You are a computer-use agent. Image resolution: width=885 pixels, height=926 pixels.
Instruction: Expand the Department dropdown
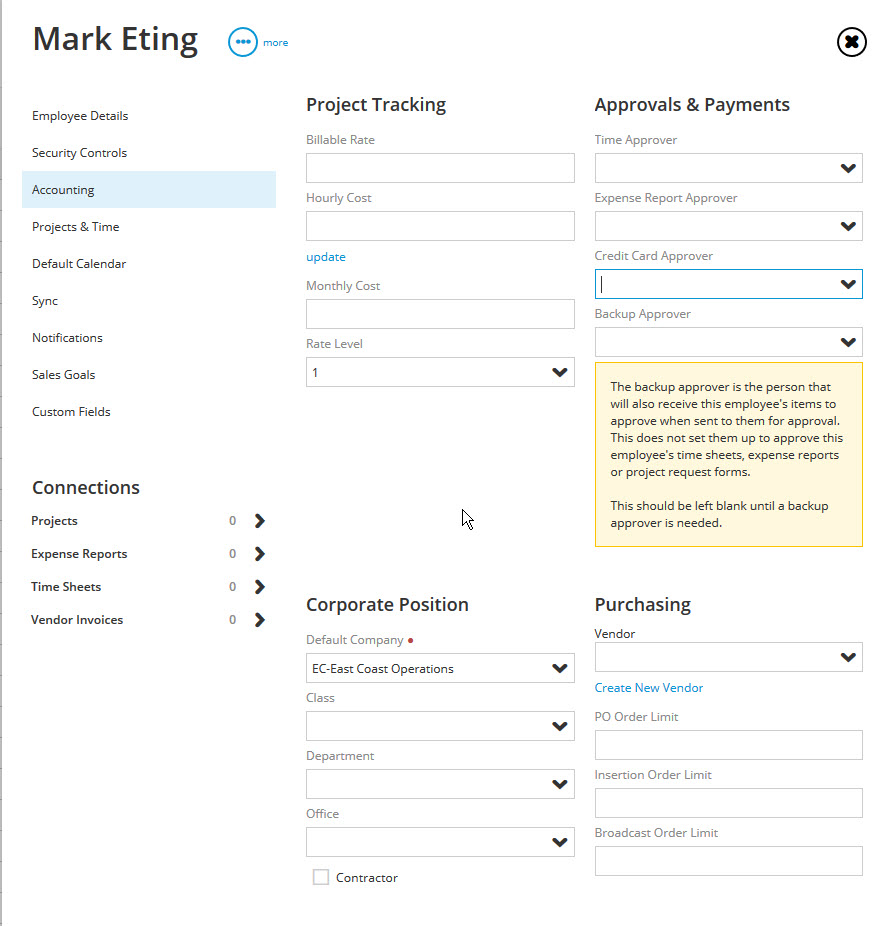[x=440, y=784]
